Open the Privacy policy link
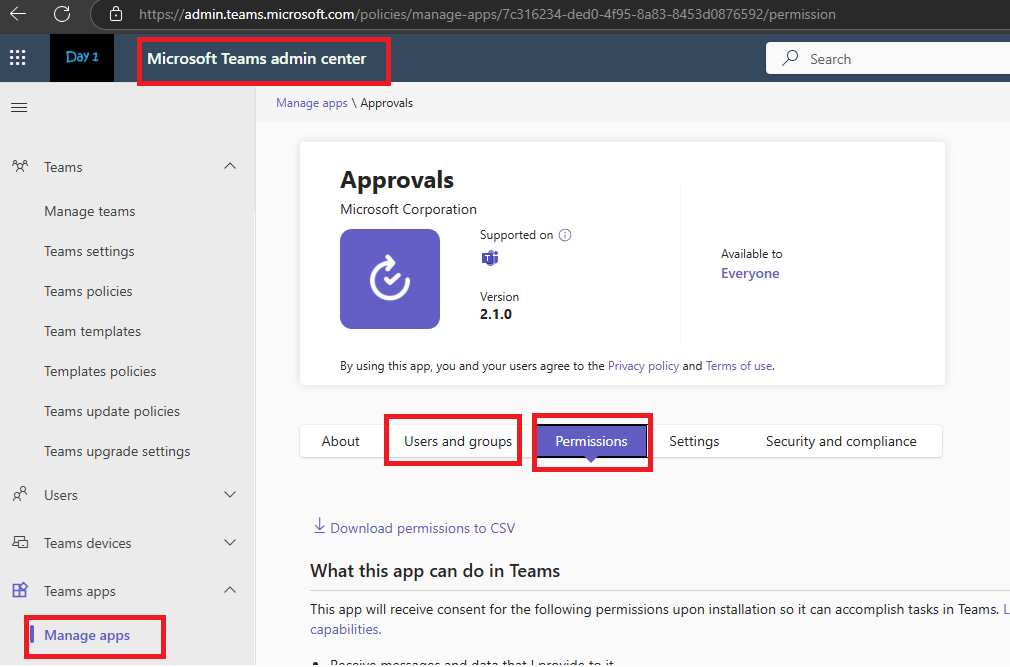 [x=643, y=366]
